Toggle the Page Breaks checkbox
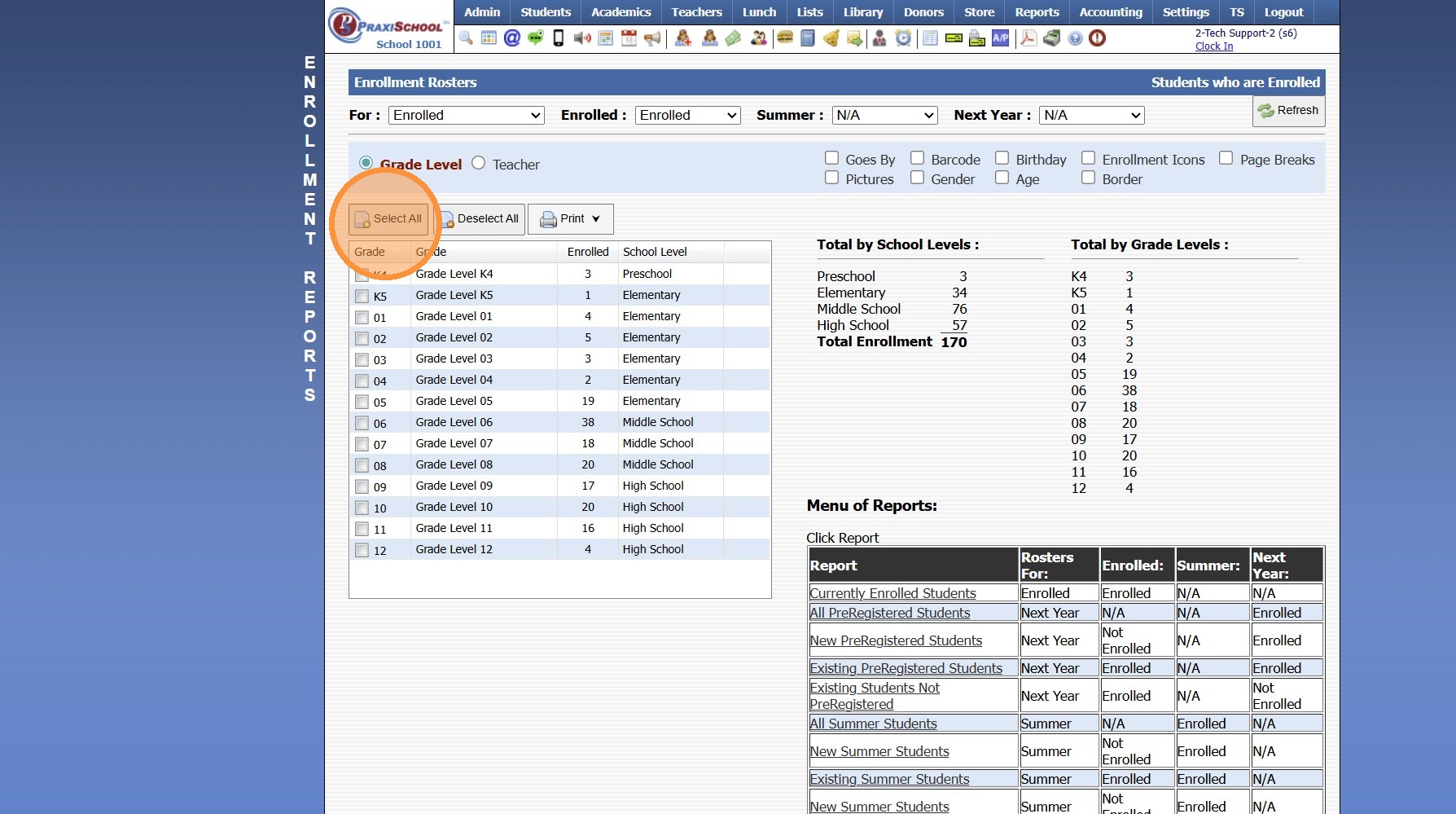Viewport: 1456px width, 814px height. 1226,158
